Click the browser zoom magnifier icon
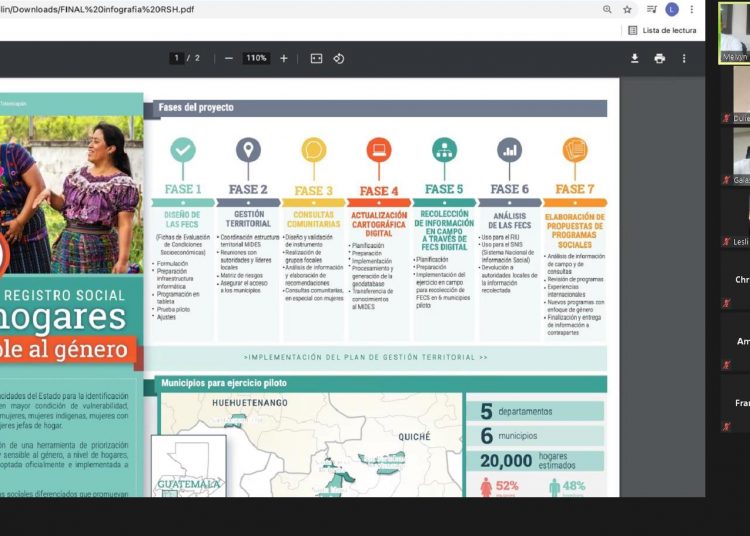750x536 pixels. click(x=606, y=9)
